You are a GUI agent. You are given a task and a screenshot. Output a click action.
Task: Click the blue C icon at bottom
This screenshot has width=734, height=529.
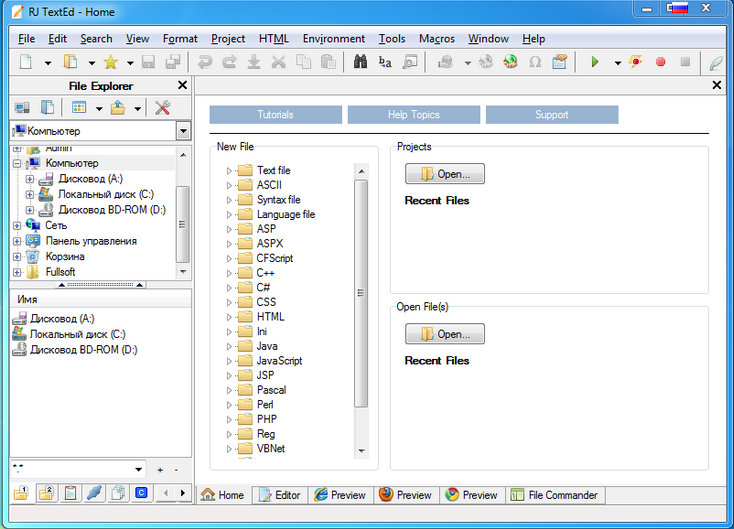coord(141,493)
